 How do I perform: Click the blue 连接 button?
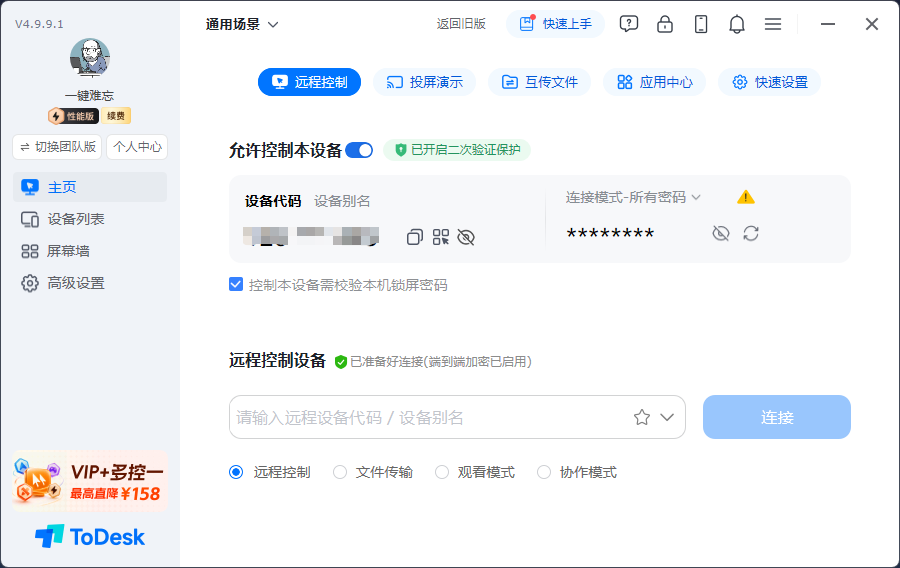(x=777, y=417)
